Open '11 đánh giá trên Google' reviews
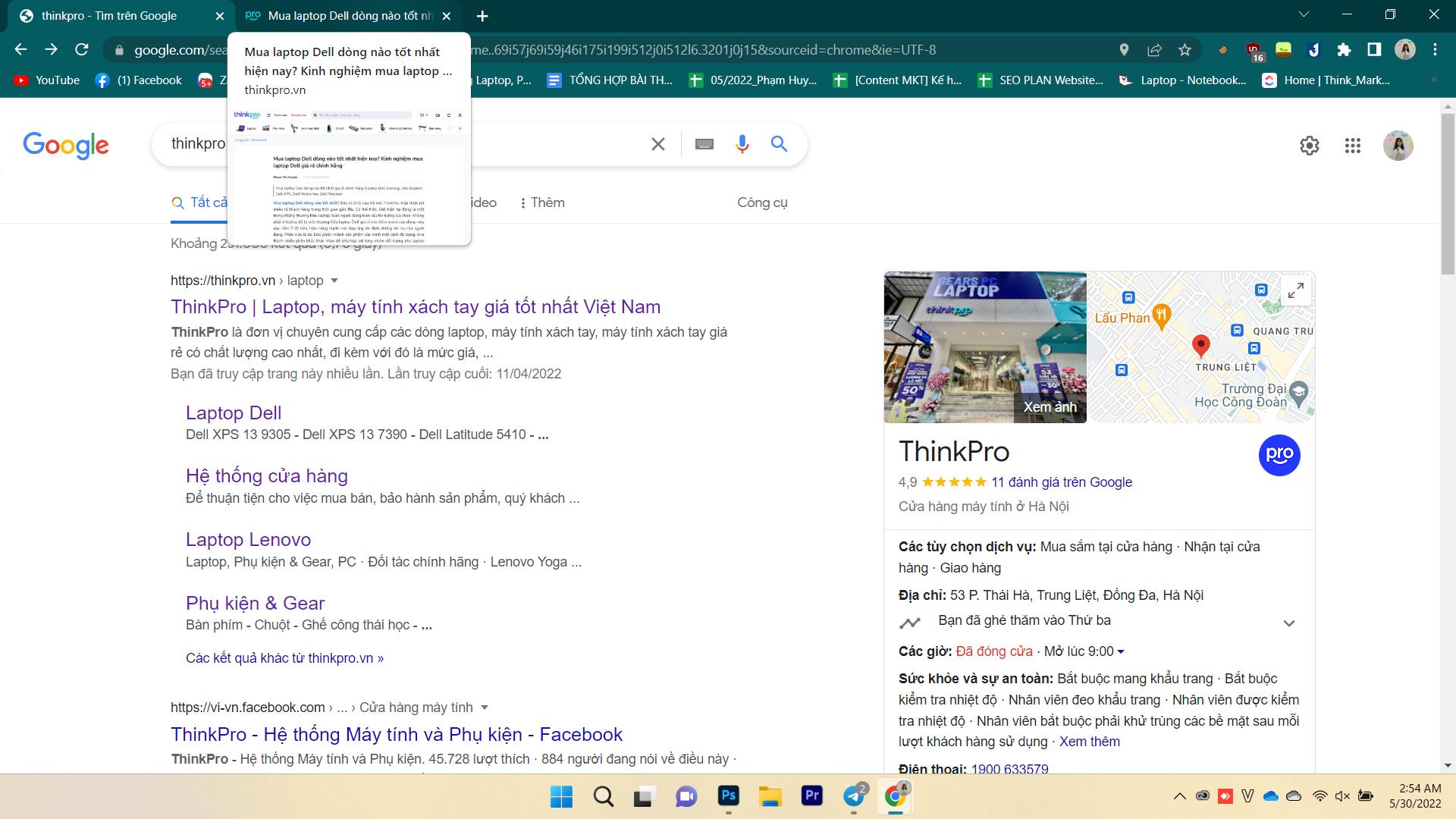This screenshot has height=819, width=1456. 1062,482
